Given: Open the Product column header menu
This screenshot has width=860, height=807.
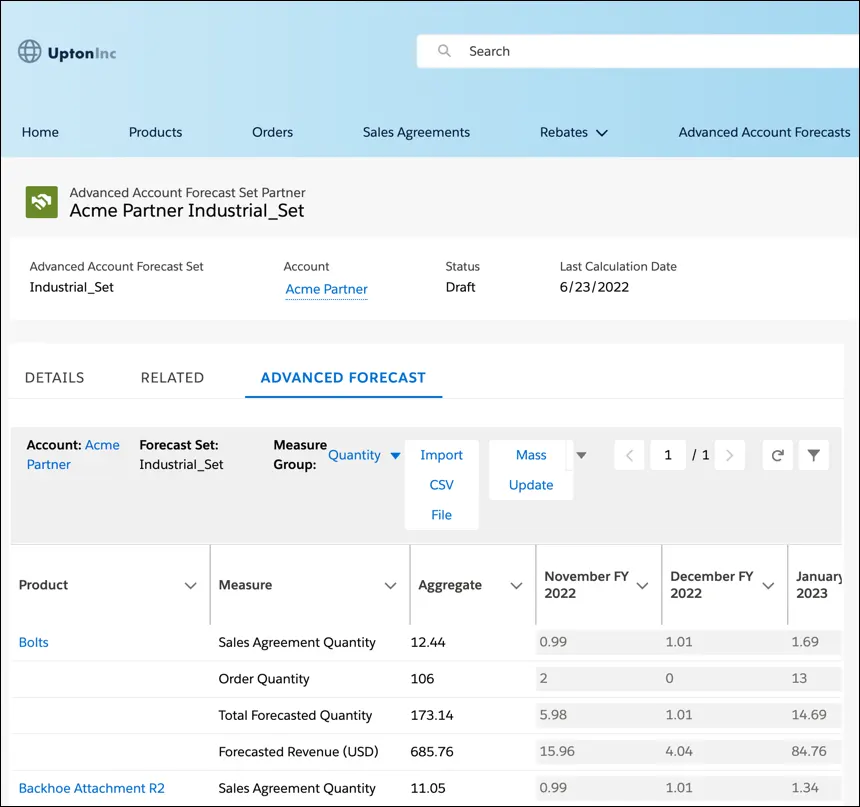Looking at the screenshot, I should (192, 585).
